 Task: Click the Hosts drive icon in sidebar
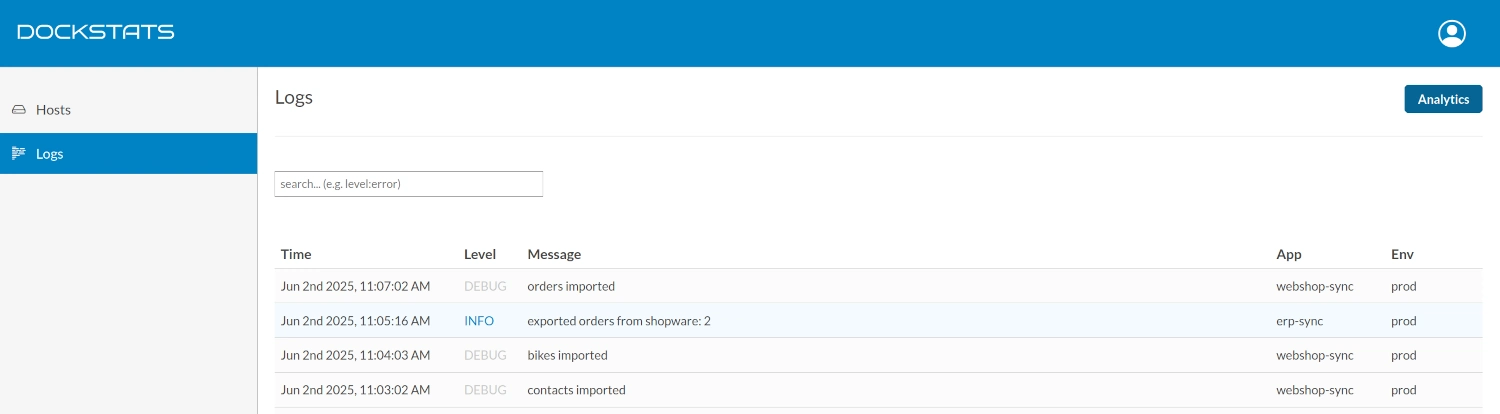(x=18, y=110)
